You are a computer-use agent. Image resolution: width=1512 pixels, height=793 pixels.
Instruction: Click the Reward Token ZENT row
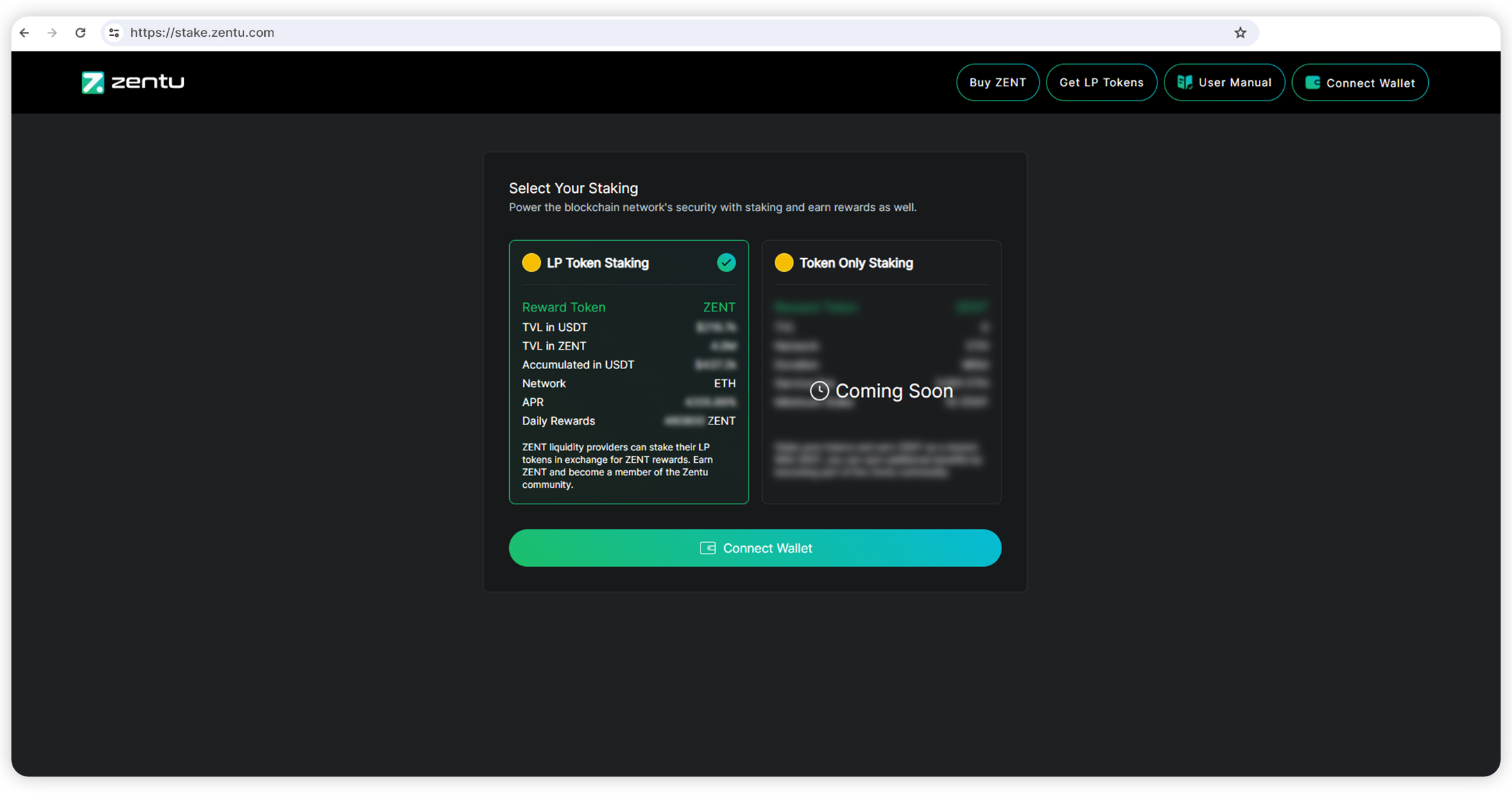click(628, 307)
